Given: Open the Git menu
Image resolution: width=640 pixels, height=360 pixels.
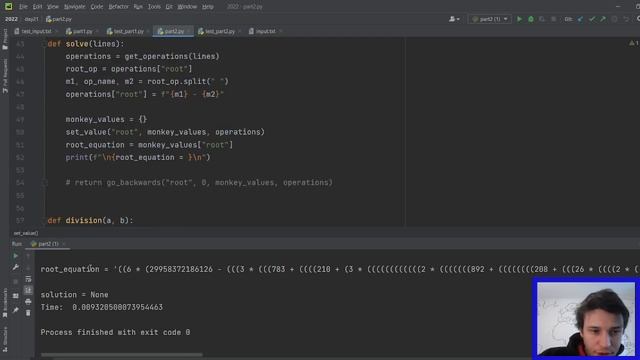Looking at the screenshot, I should click(169, 7).
